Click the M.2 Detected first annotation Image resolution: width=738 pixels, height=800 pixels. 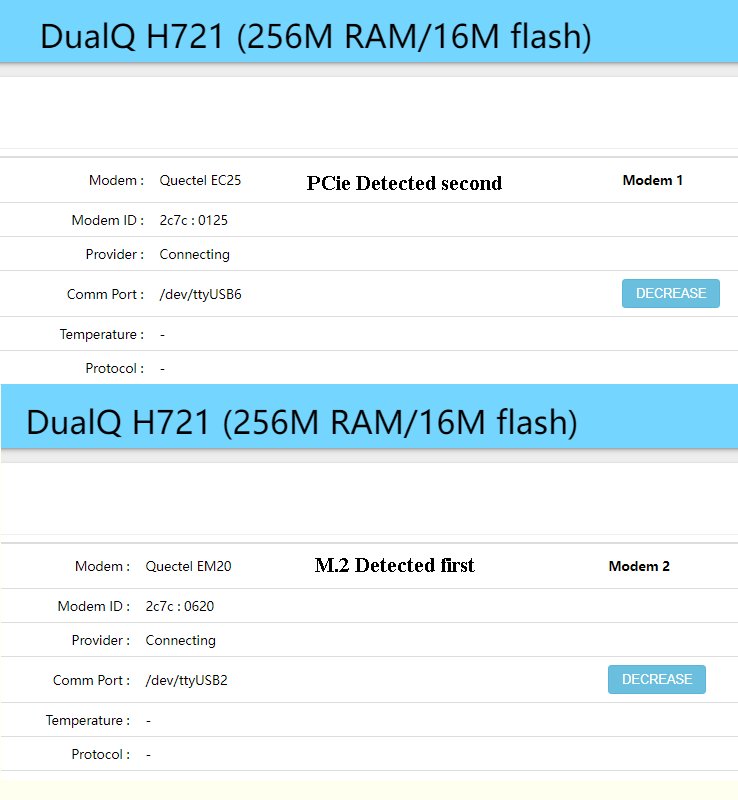tap(395, 565)
